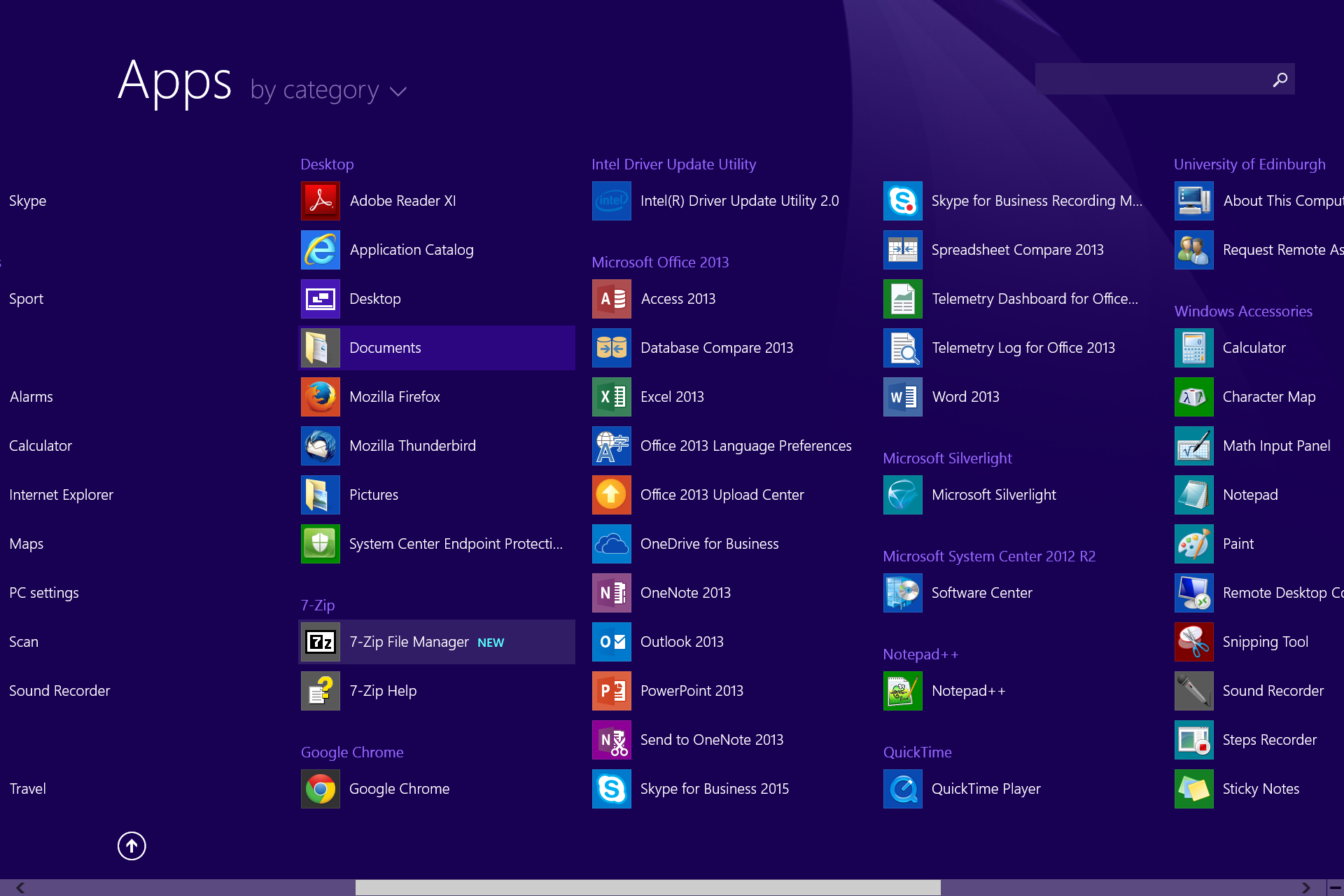Open 'About This Computer' entry
1344x896 pixels.
click(1259, 201)
